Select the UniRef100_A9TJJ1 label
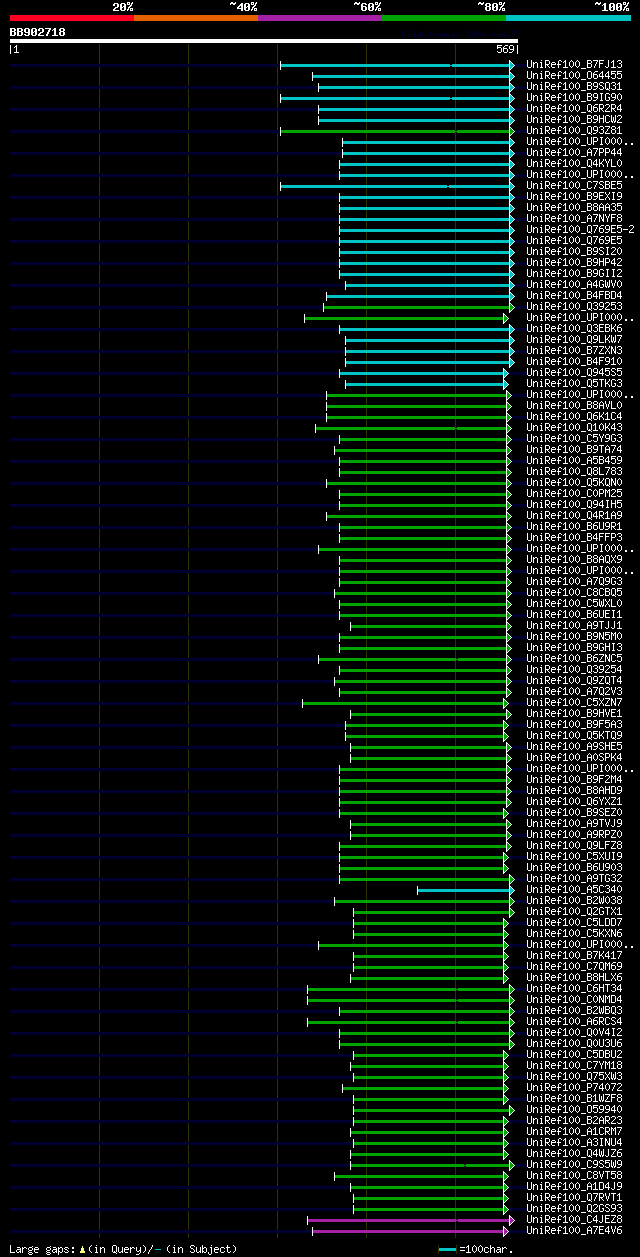 pos(575,625)
